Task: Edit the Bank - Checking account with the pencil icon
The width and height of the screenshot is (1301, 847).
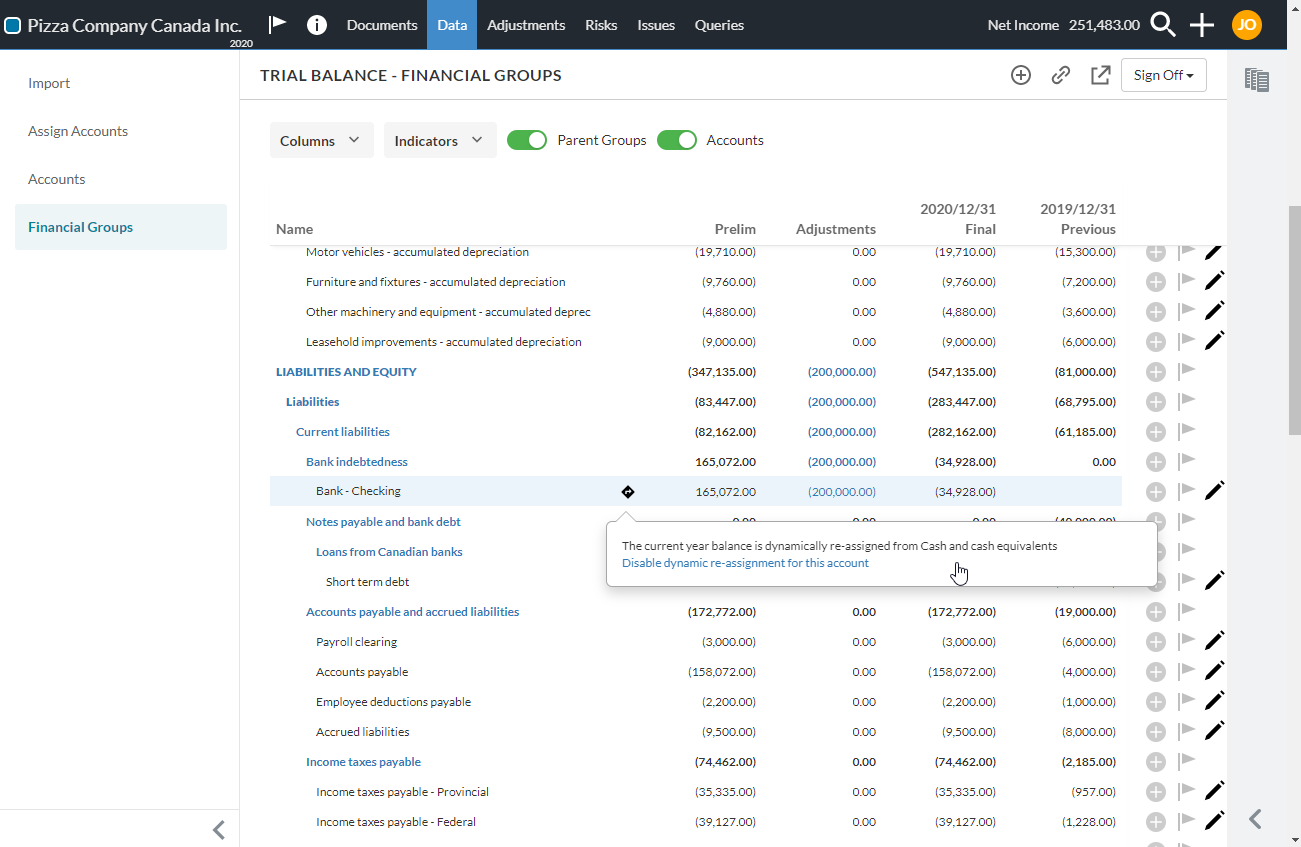Action: (1214, 489)
